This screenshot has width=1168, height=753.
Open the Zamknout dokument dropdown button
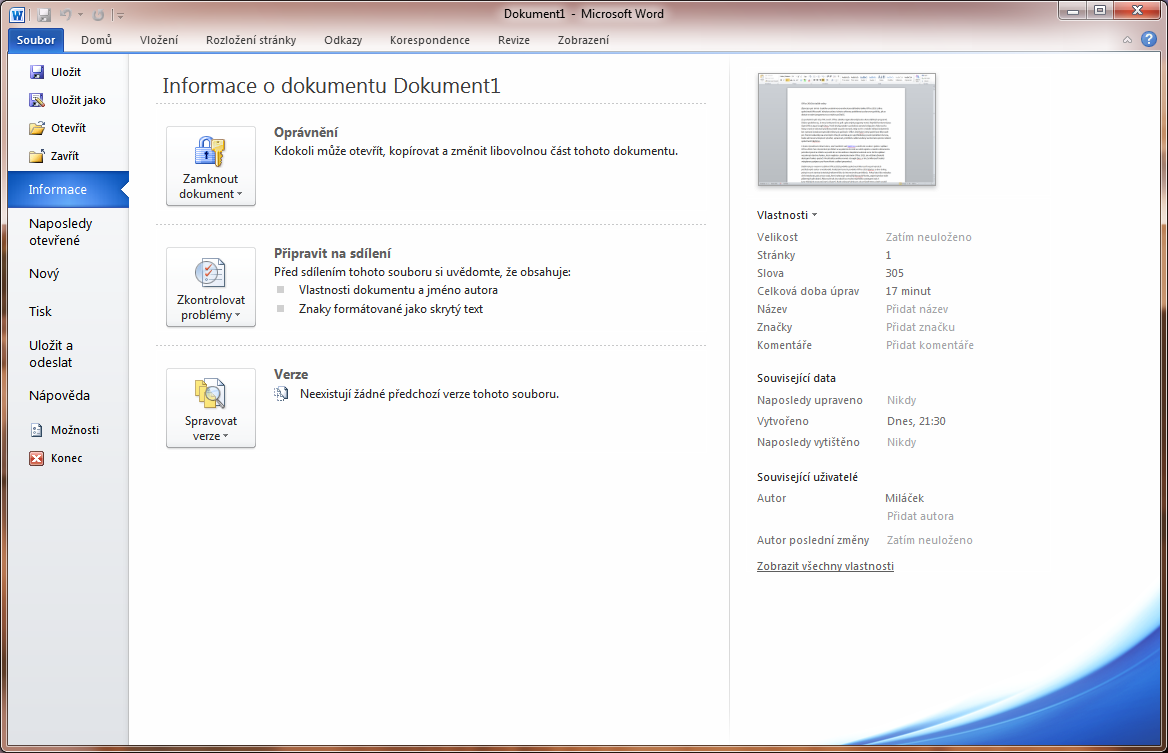tap(211, 166)
